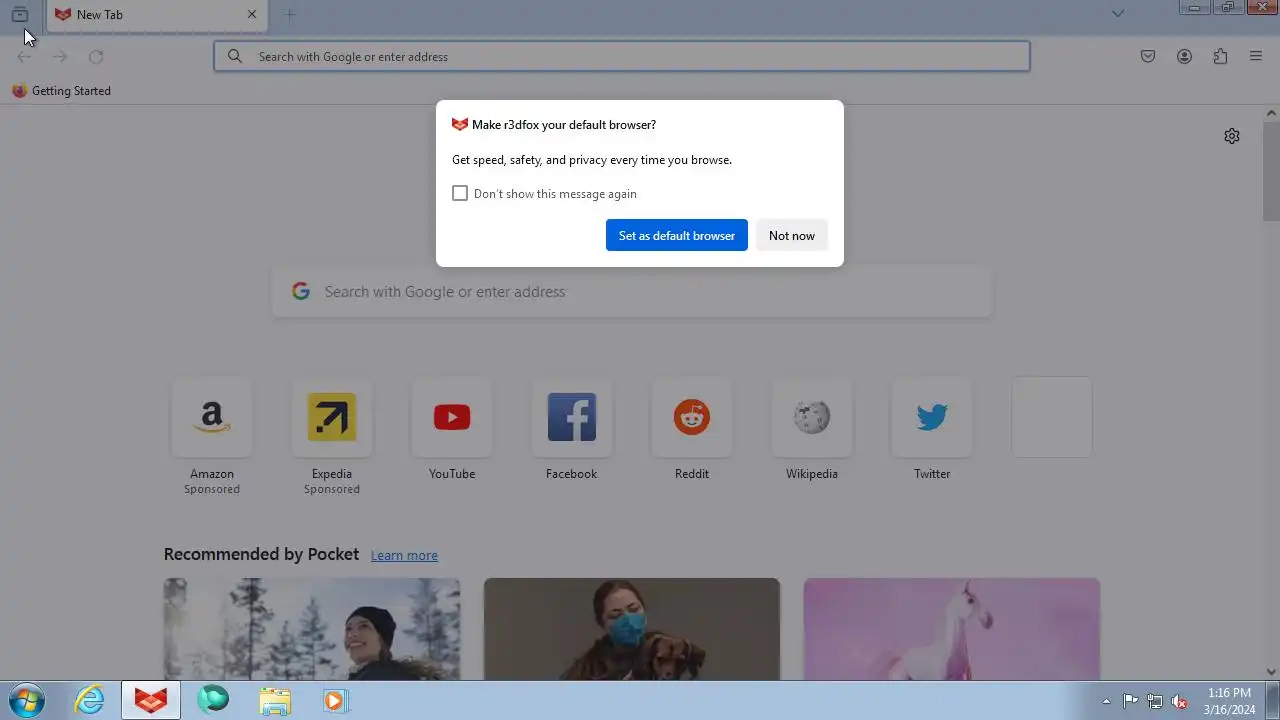Open the hamburger application menu
The width and height of the screenshot is (1280, 720).
click(1256, 57)
